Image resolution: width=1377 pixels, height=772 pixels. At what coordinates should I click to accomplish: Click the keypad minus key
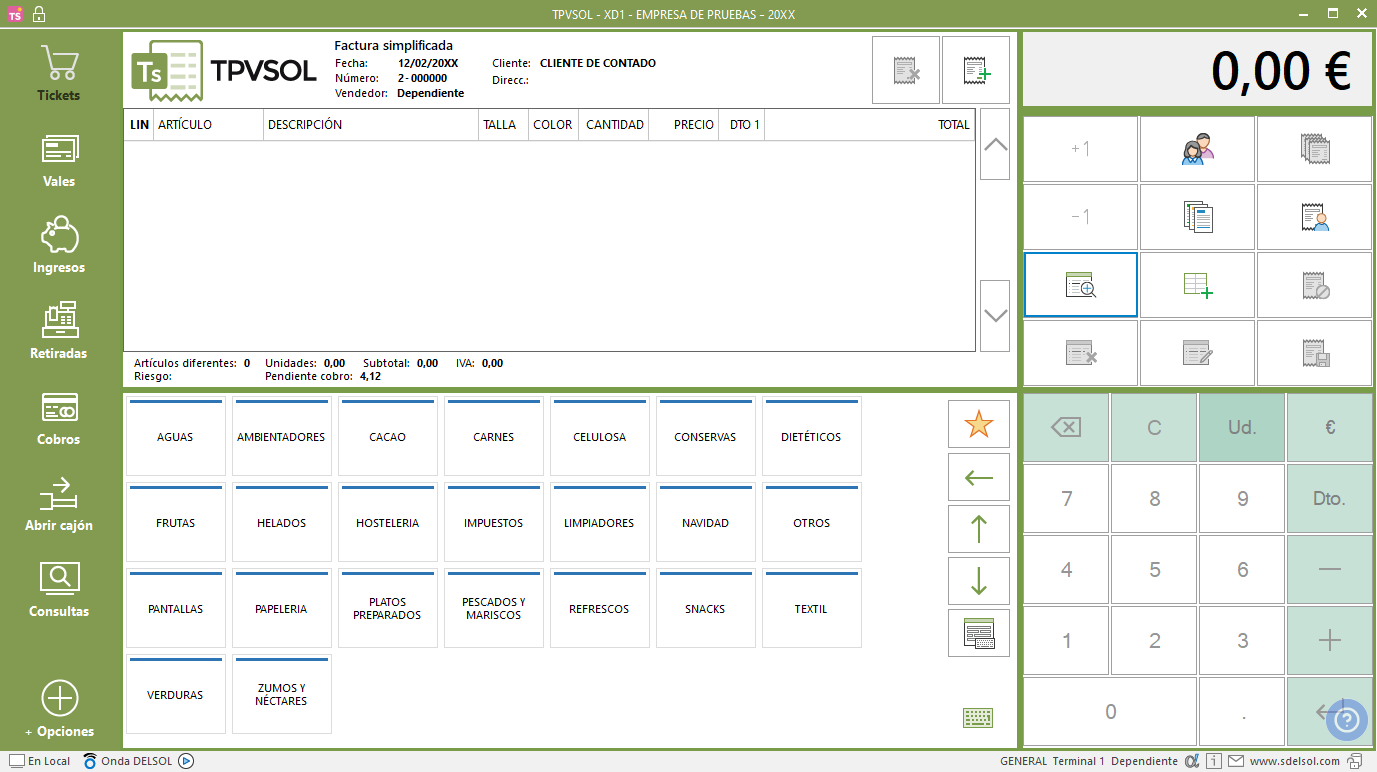click(x=1330, y=570)
